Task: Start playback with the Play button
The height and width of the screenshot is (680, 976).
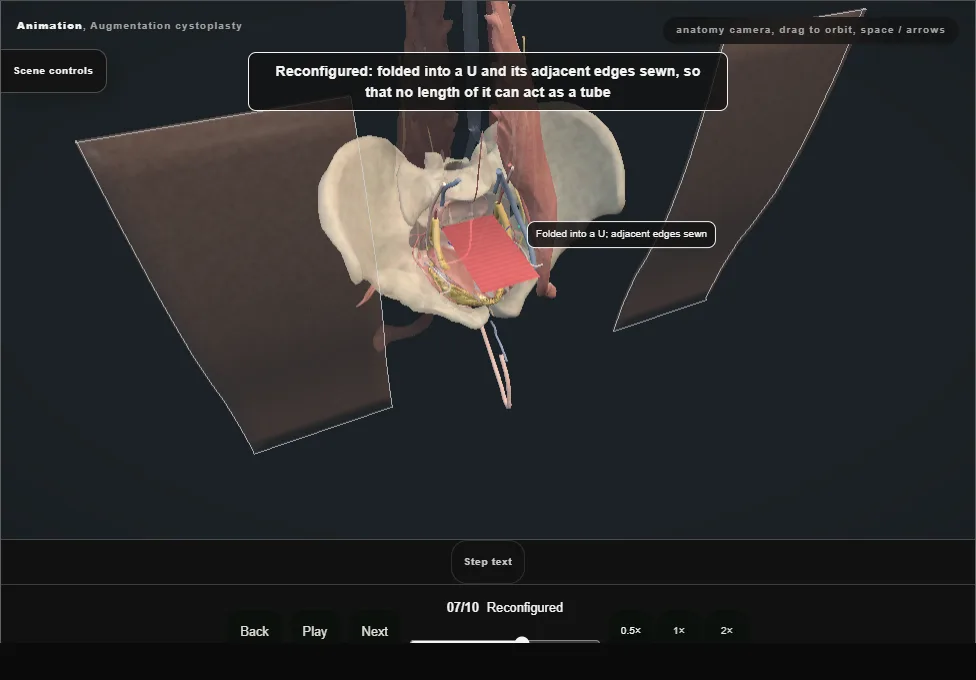Action: (x=315, y=631)
